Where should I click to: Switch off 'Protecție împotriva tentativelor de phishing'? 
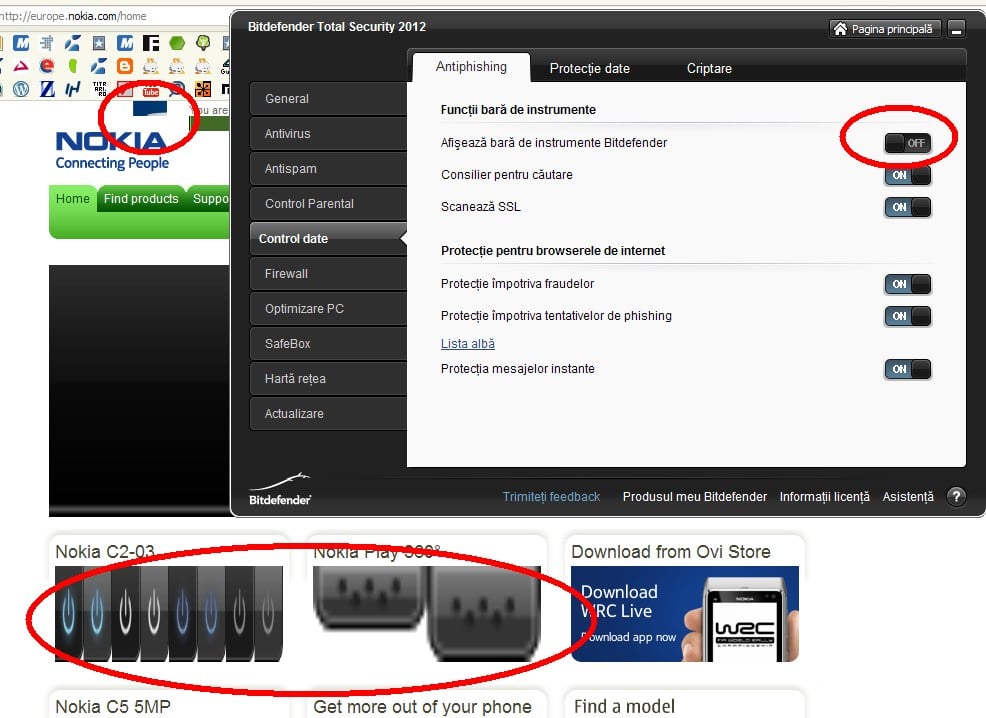click(907, 316)
